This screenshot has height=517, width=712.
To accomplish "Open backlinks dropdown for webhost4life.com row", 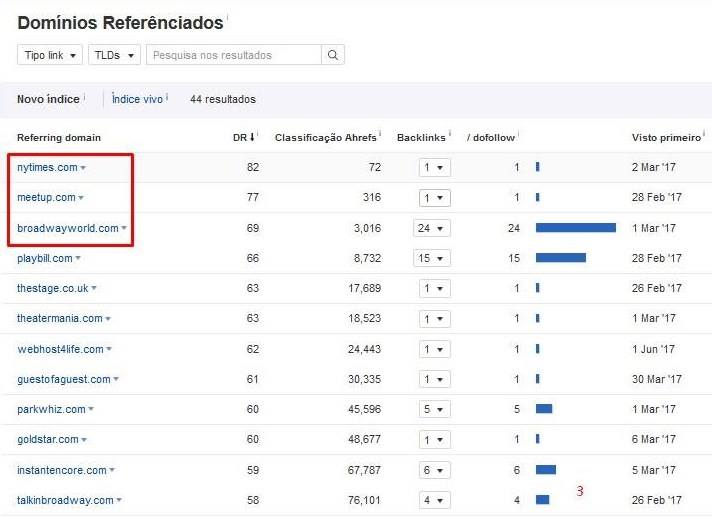I will 435,349.
